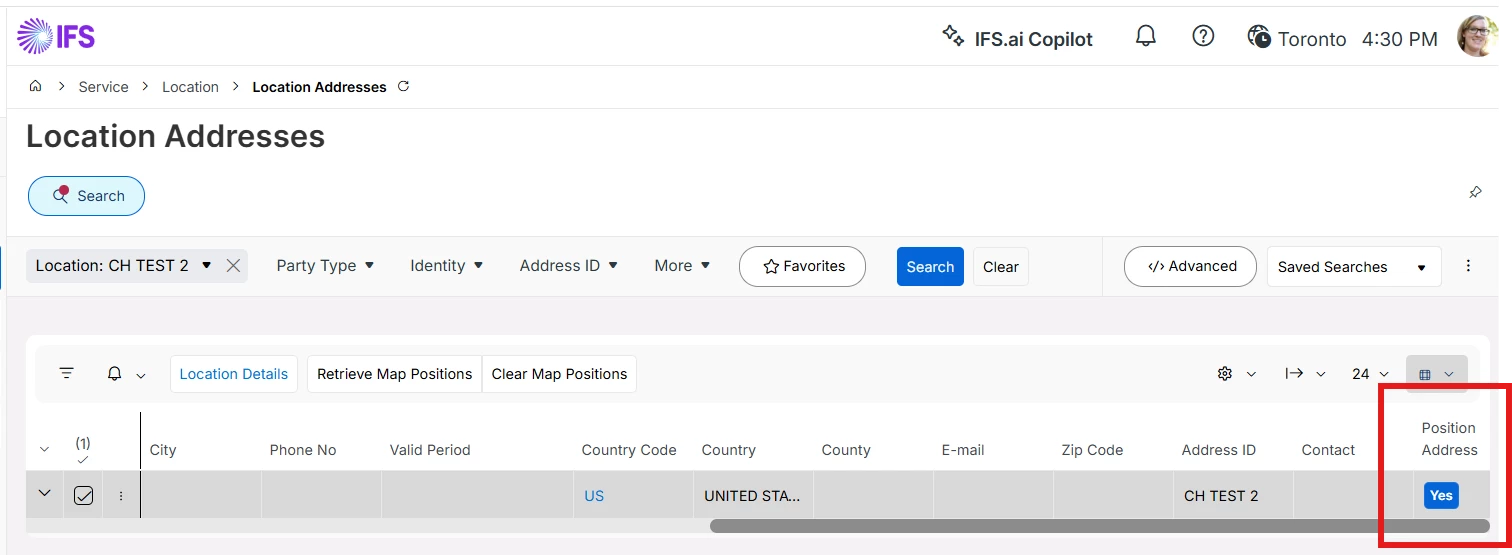The width and height of the screenshot is (1512, 555).
Task: Open the US country code link
Action: (x=594, y=496)
